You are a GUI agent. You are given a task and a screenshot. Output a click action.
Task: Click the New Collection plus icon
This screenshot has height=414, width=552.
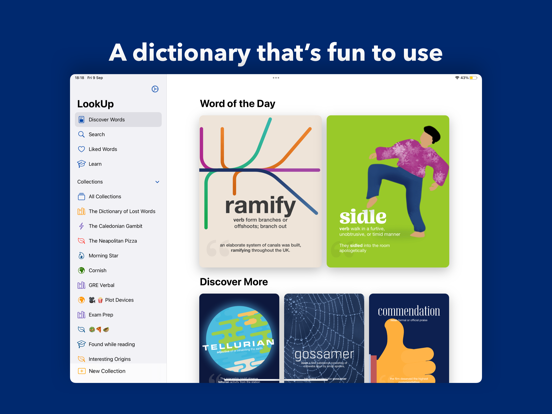tap(81, 371)
